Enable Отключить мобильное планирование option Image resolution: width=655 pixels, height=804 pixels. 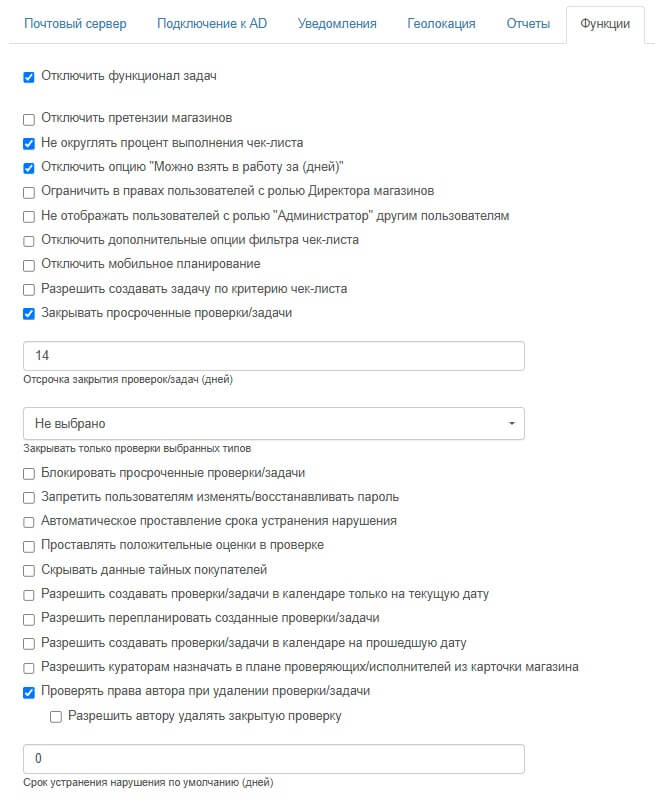coord(29,265)
